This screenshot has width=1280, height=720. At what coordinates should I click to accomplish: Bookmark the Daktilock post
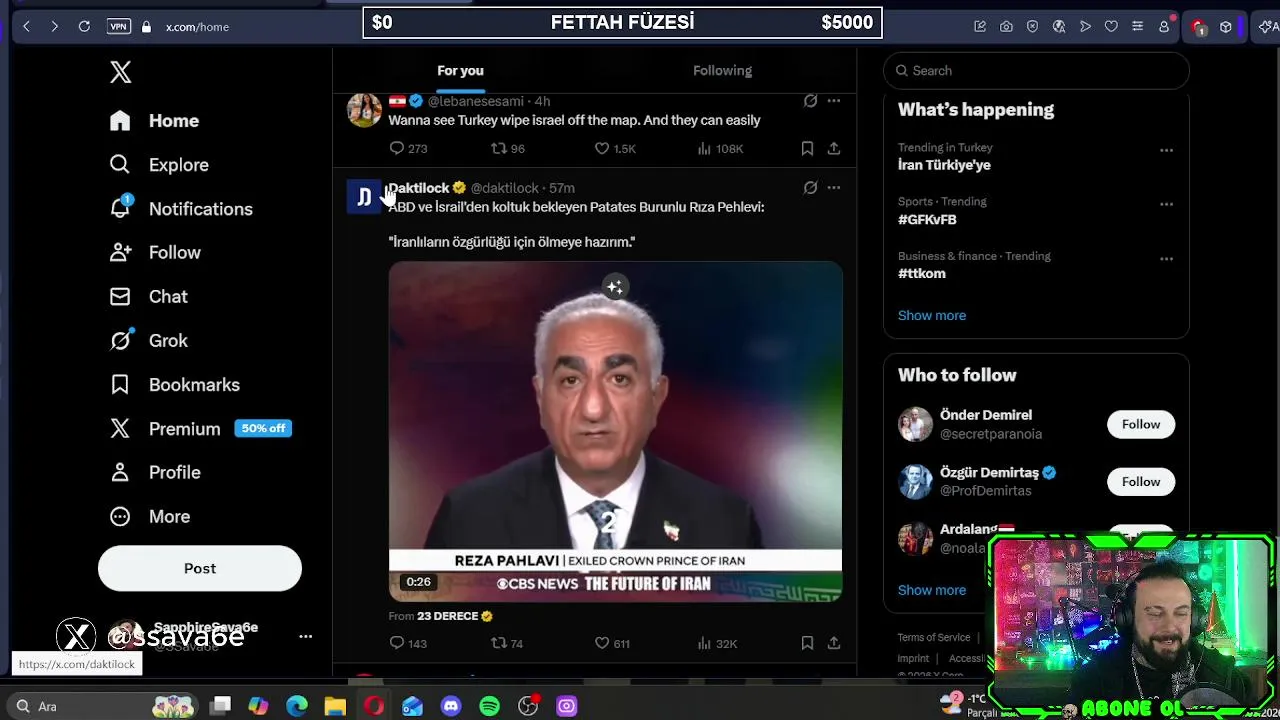807,643
